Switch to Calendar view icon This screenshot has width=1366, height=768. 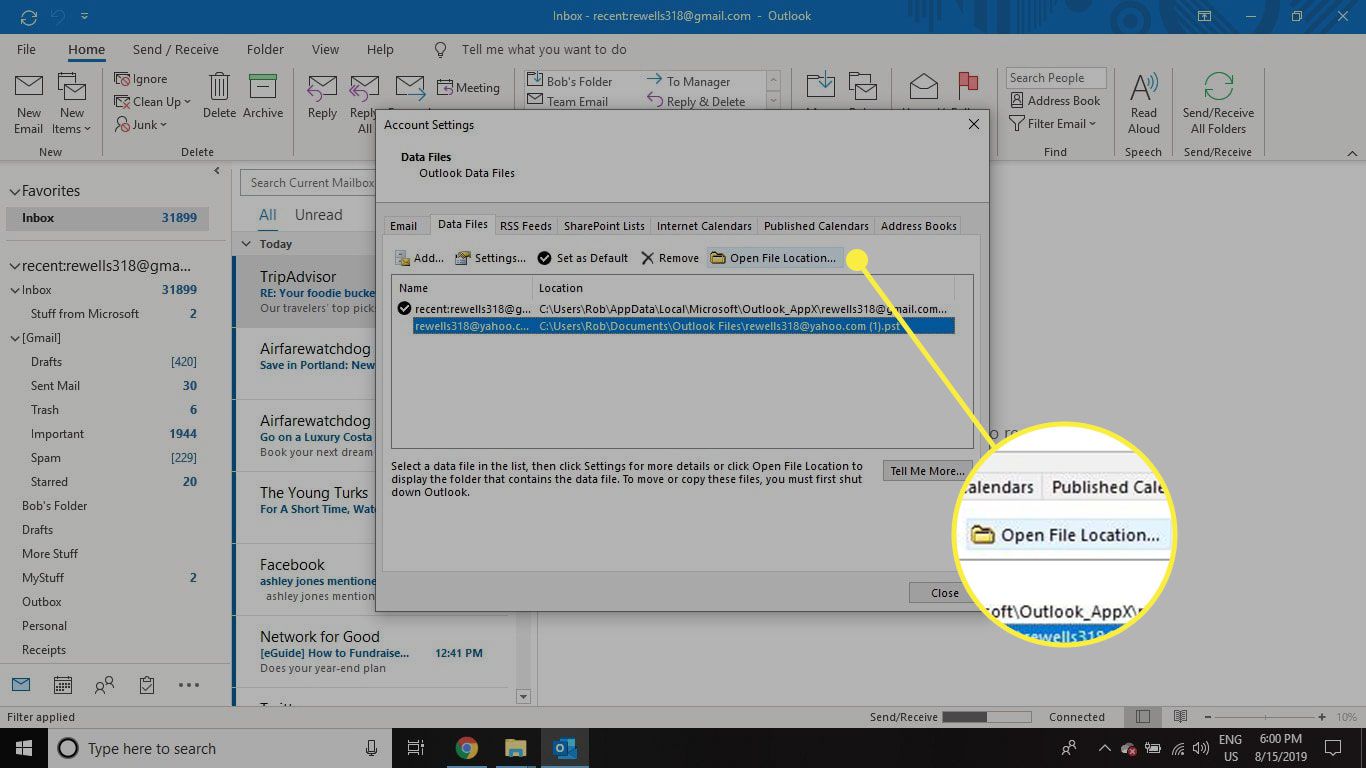[x=63, y=685]
